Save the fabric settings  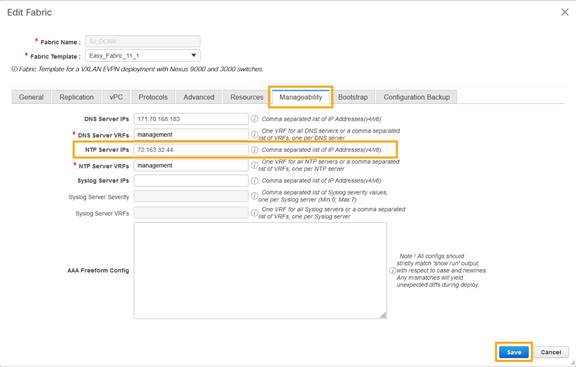point(514,352)
